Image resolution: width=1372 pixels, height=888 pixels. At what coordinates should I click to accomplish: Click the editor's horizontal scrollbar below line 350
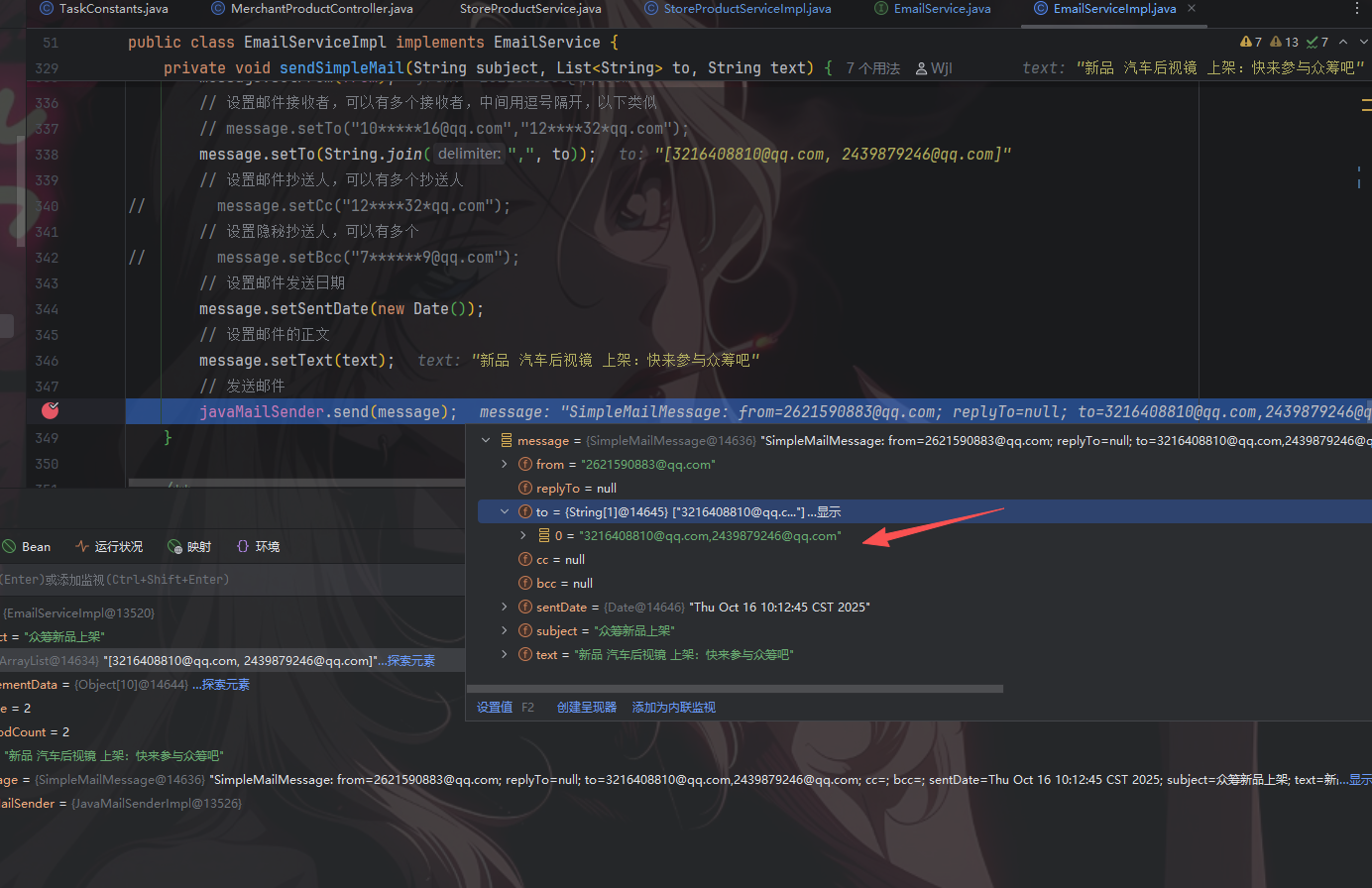tap(297, 484)
